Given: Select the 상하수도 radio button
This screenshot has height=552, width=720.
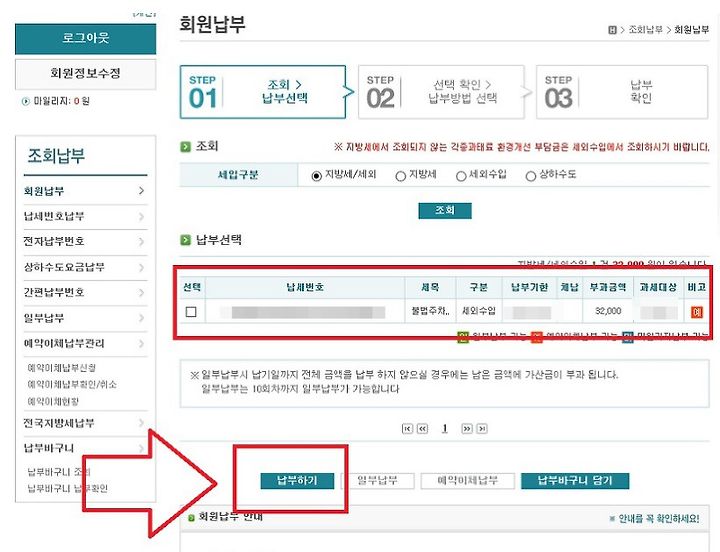Looking at the screenshot, I should pyautogui.click(x=531, y=176).
